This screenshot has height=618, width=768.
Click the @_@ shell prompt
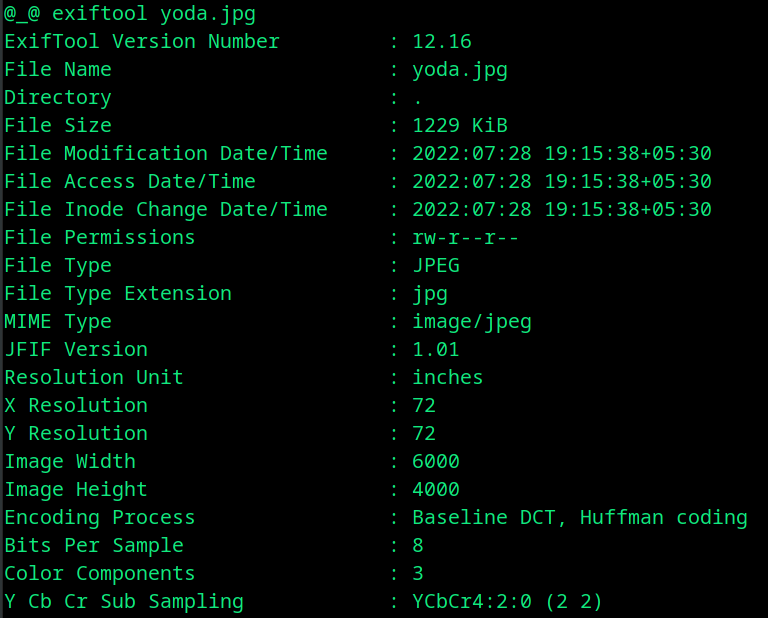(22, 13)
